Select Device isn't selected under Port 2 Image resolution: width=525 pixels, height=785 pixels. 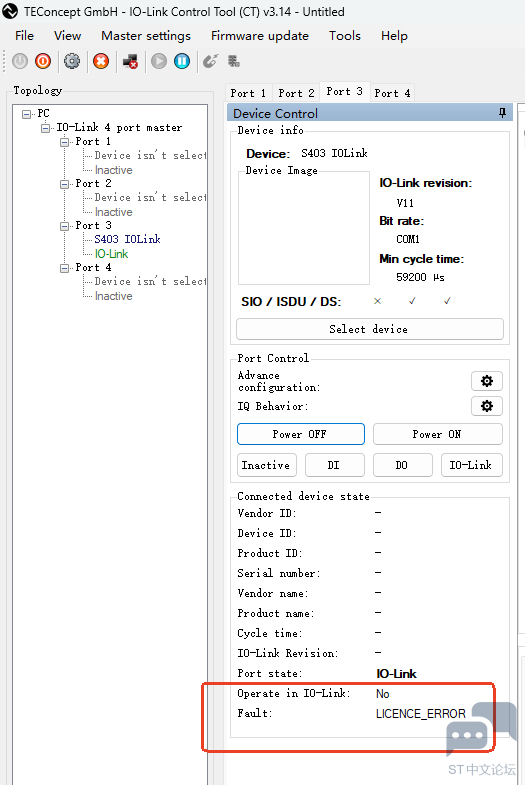(x=150, y=198)
